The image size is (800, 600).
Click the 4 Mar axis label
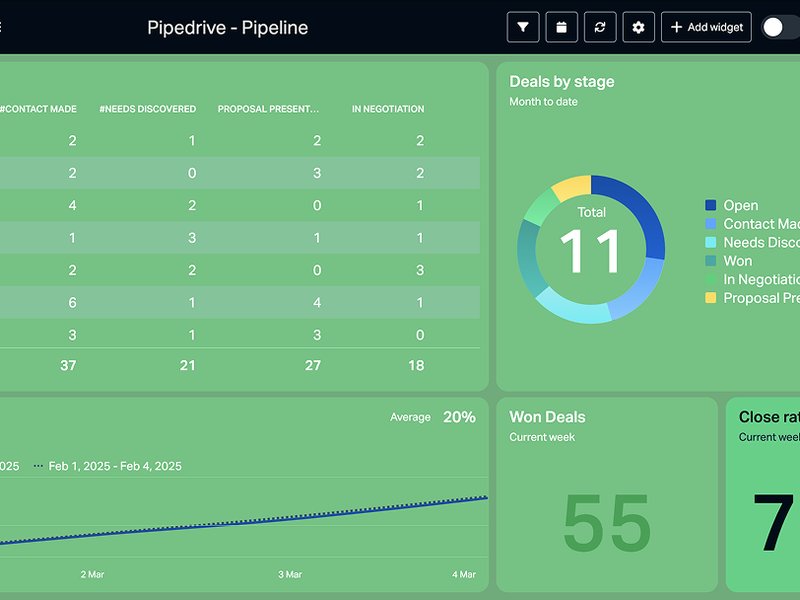pos(464,574)
